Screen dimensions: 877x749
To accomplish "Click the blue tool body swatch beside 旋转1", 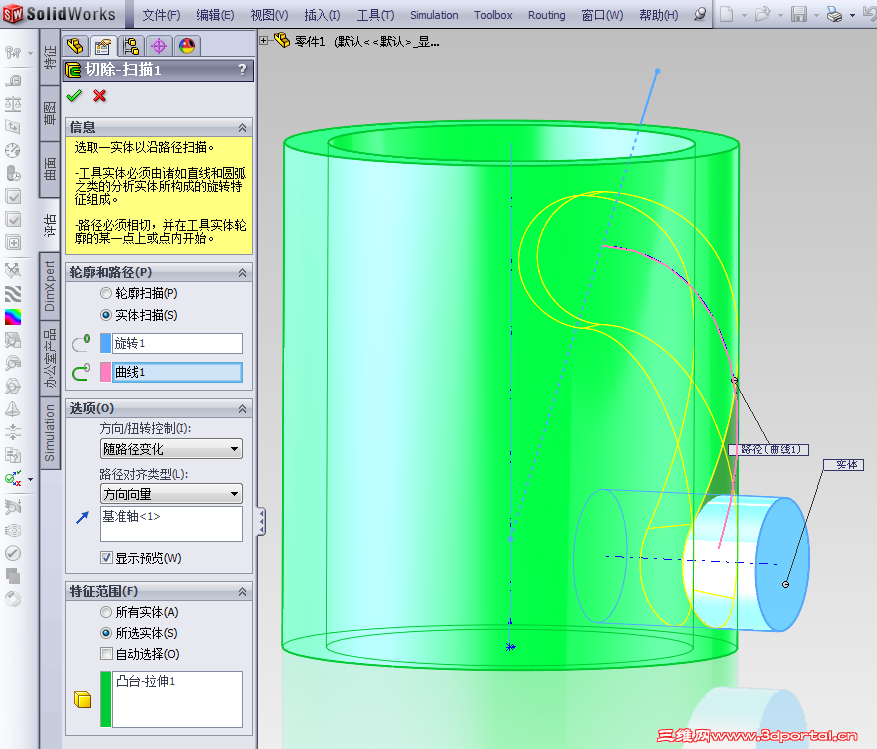I will coord(105,343).
